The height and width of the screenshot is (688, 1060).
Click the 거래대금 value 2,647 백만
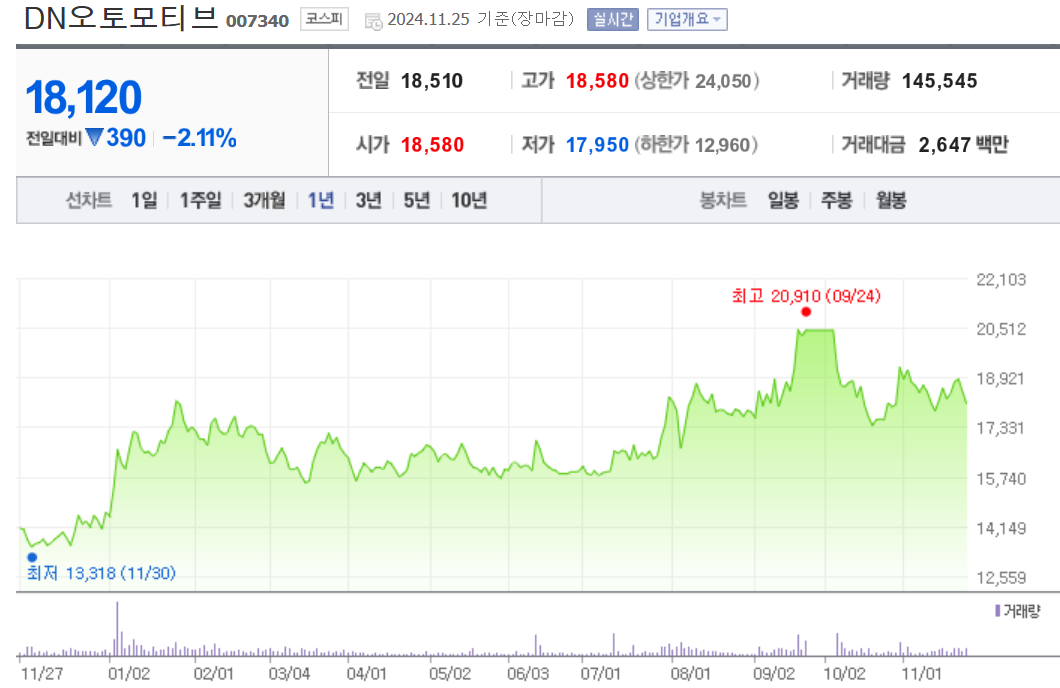963,145
